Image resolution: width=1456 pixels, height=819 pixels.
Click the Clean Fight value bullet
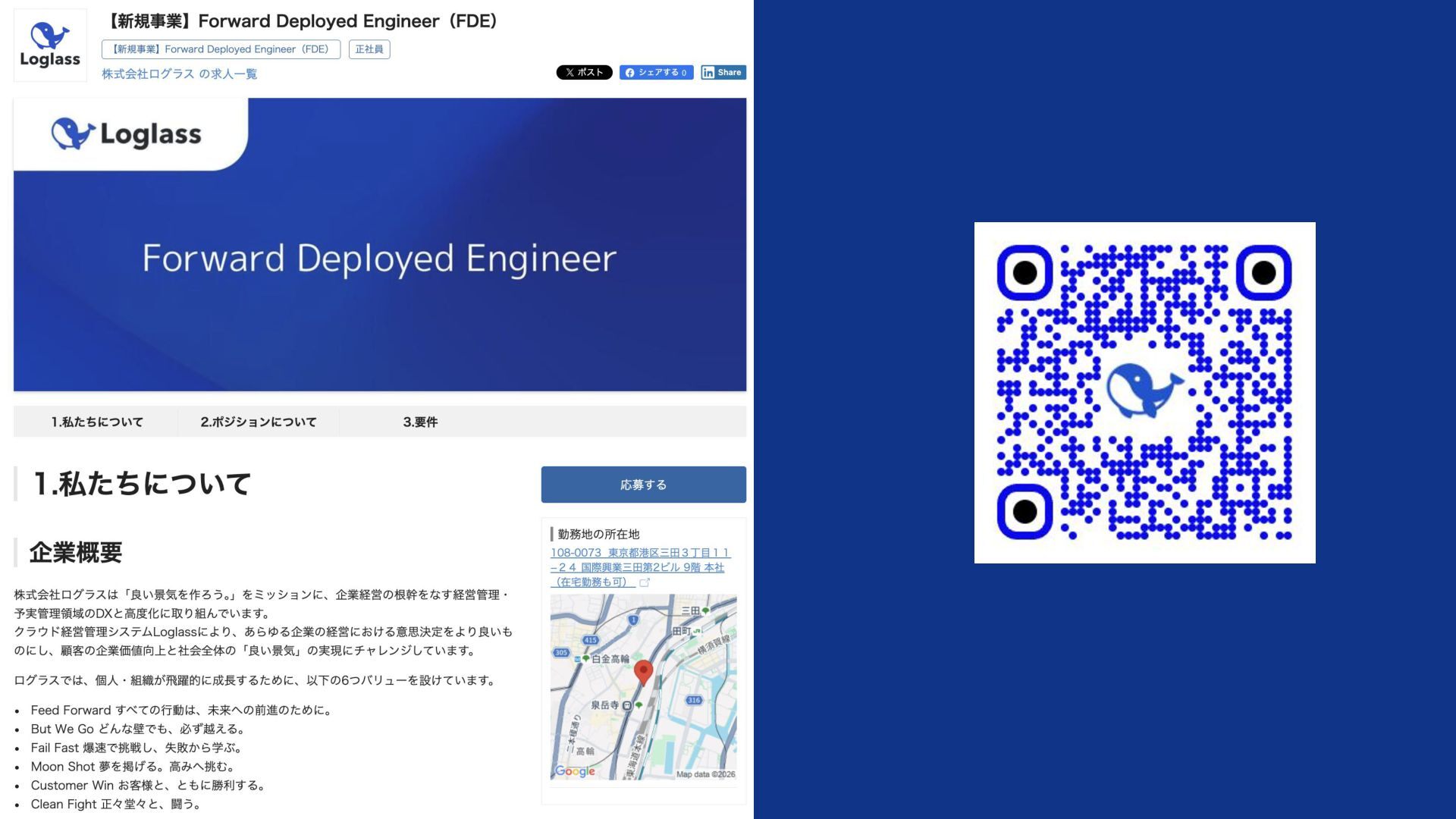(x=117, y=805)
